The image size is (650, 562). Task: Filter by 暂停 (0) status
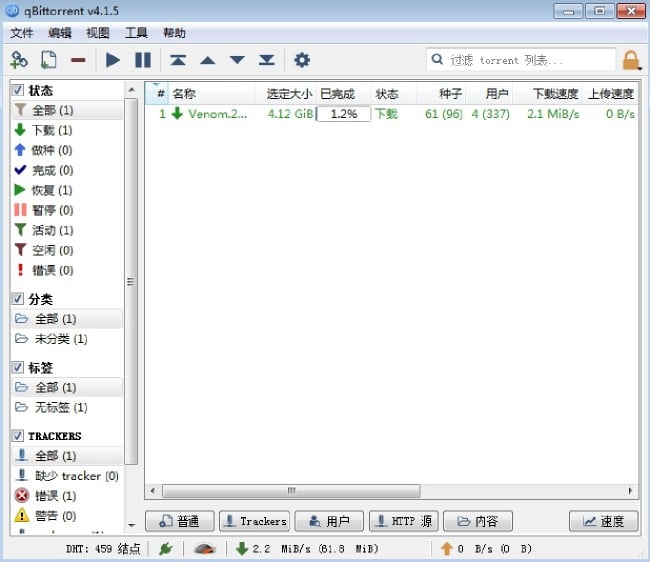[x=68, y=210]
